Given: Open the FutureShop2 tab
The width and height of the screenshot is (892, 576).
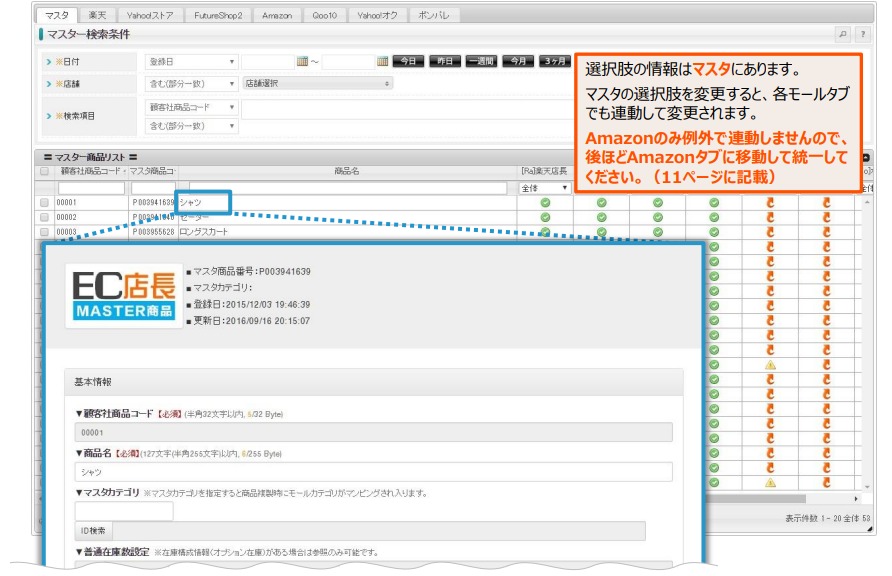Looking at the screenshot, I should (218, 15).
